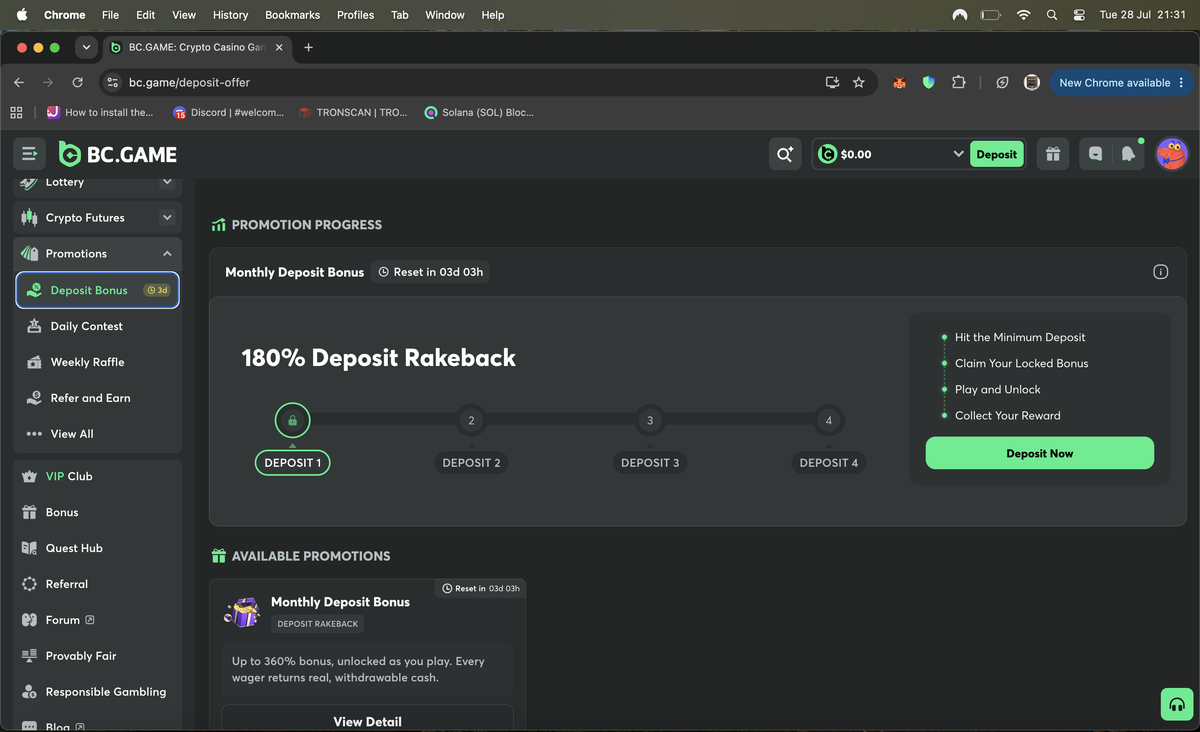This screenshot has height=732, width=1200.
Task: Open the green shield extension
Action: (x=928, y=83)
